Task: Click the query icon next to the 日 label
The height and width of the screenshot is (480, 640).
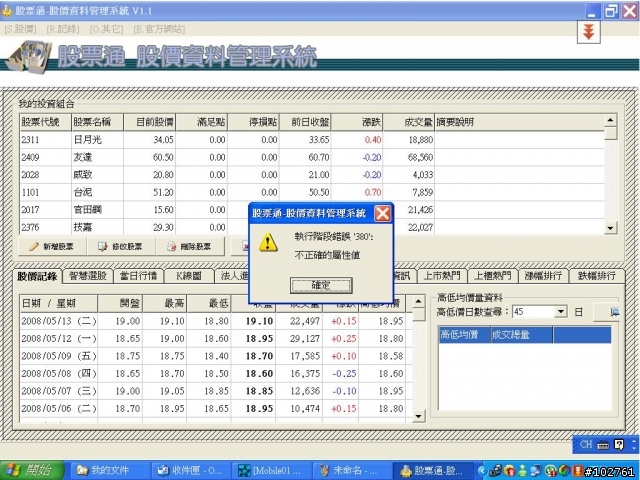Action: click(x=614, y=312)
